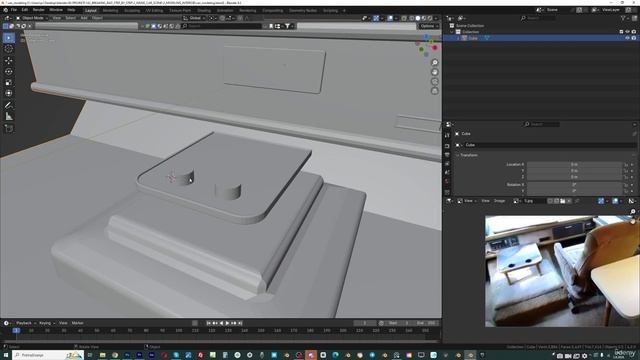This screenshot has width=640, height=360.
Task: Enable solid viewport shading
Action: pyautogui.click(x=418, y=18)
